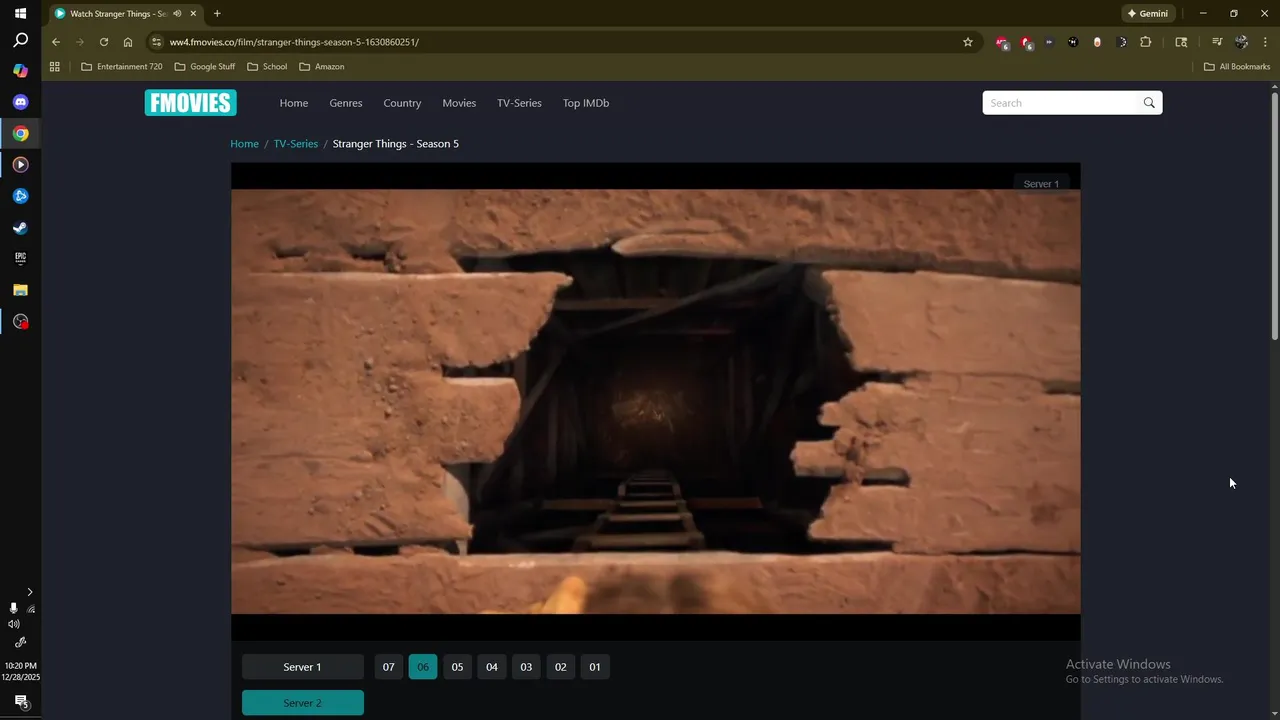The height and width of the screenshot is (720, 1280).
Task: Open Epic Games launcher from taskbar
Action: [20, 258]
